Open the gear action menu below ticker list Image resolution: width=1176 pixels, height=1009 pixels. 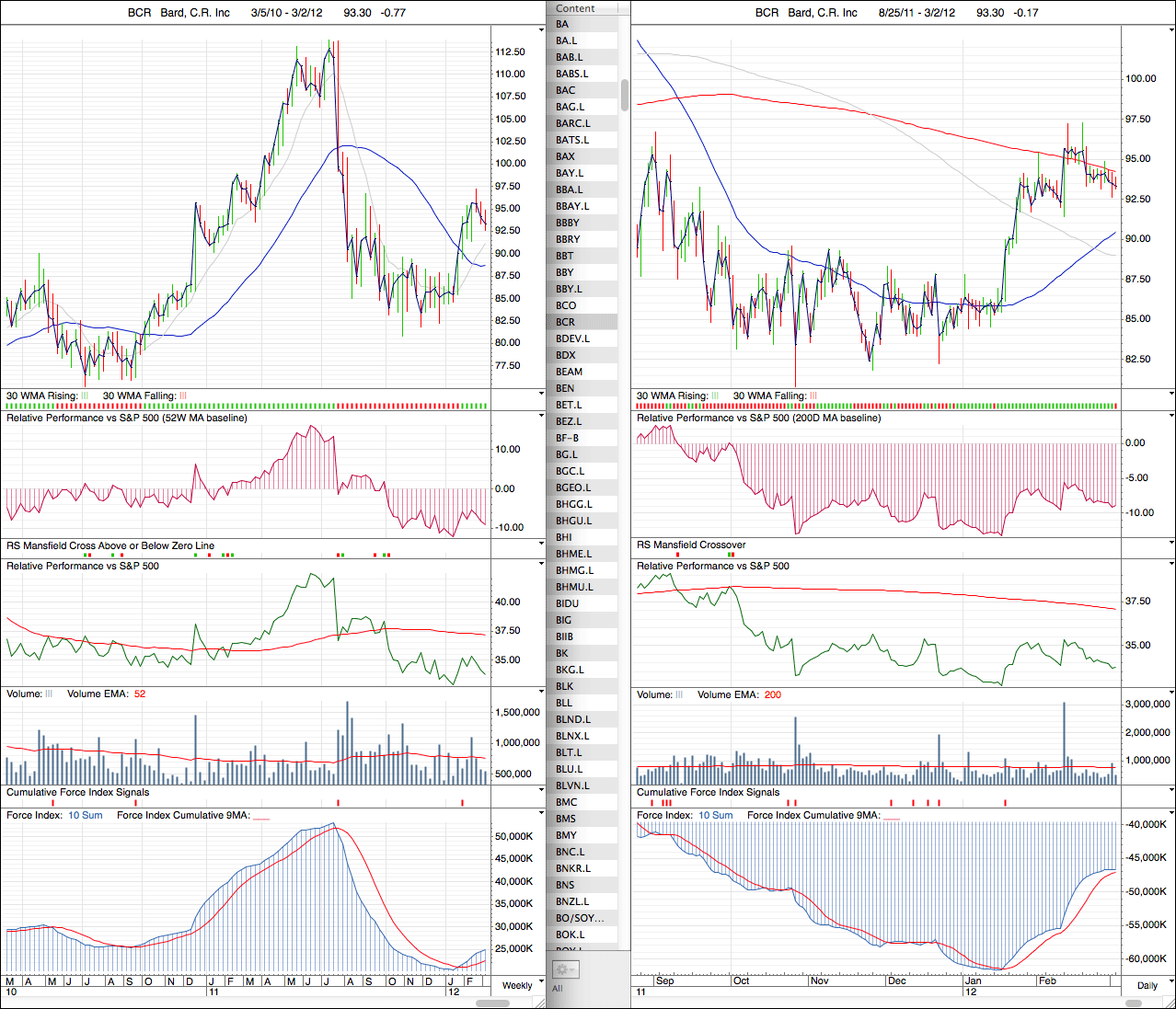[565, 969]
